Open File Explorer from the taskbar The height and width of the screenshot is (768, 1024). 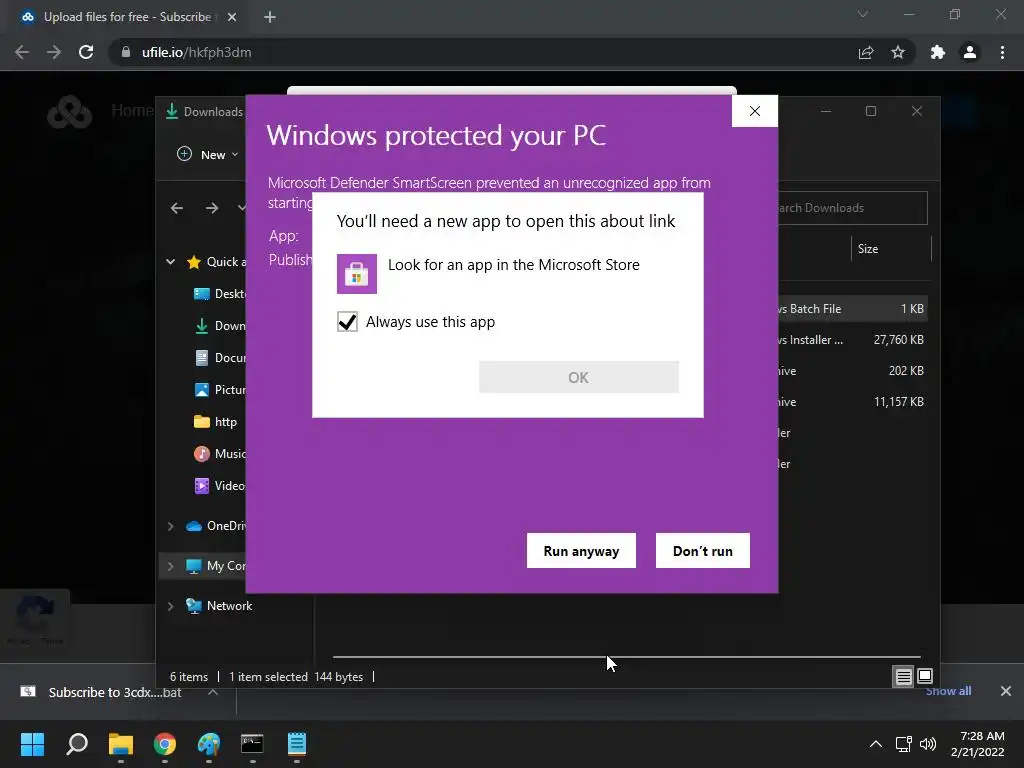tap(121, 744)
